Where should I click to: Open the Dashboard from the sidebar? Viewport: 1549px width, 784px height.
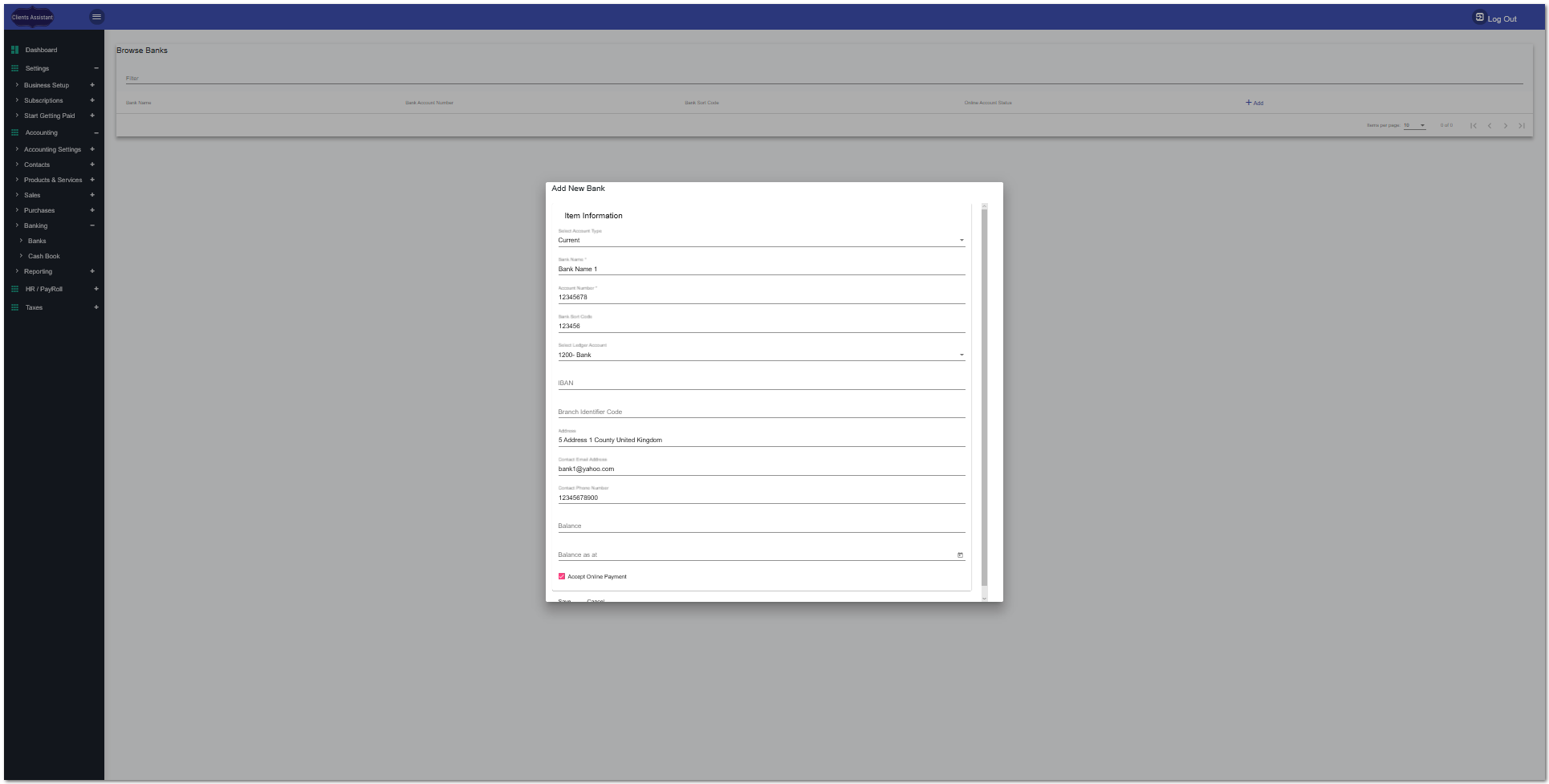pyautogui.click(x=41, y=50)
